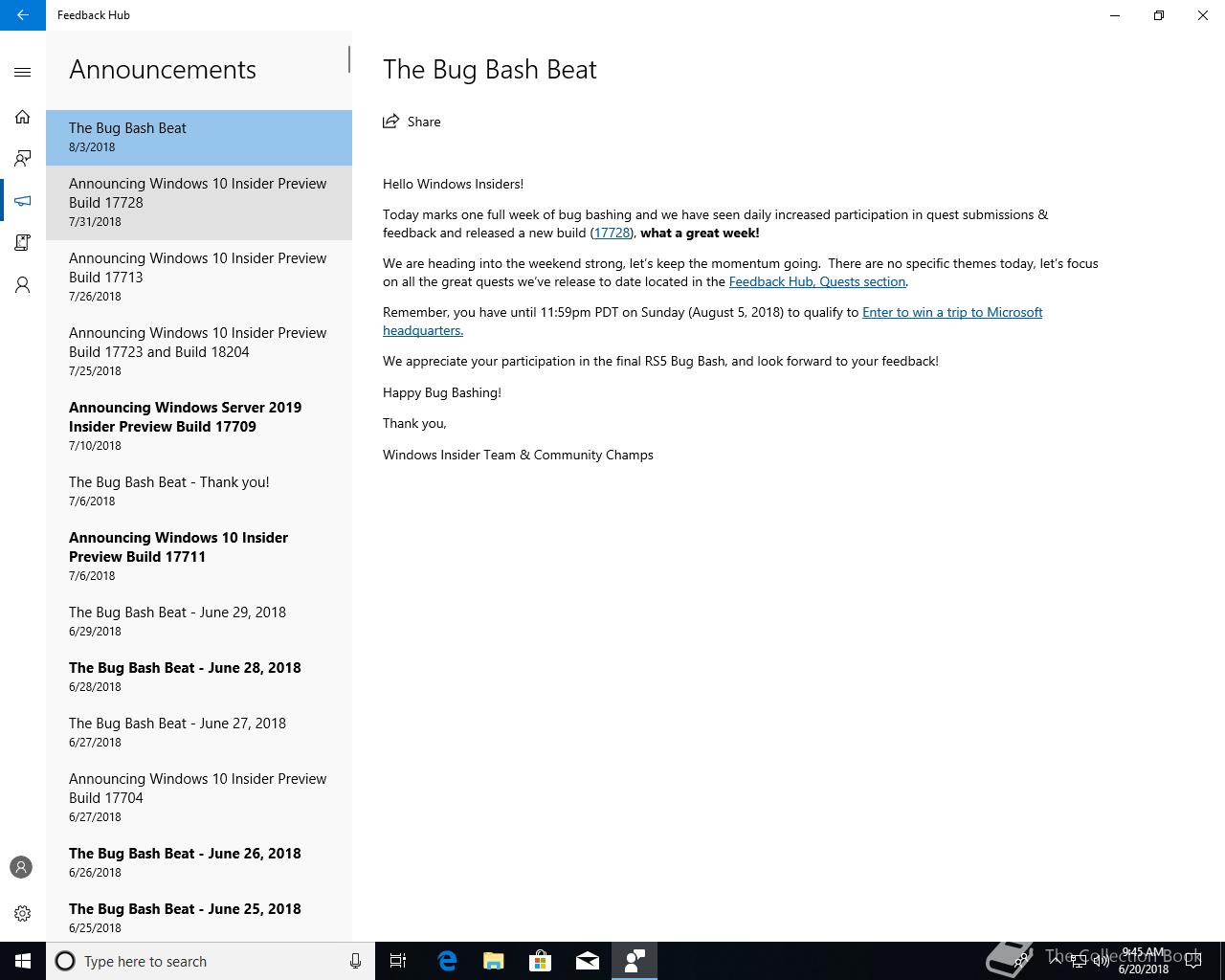Open Bug Bash Beat - June 25, 2018
The width and height of the screenshot is (1225, 980).
[x=199, y=918]
